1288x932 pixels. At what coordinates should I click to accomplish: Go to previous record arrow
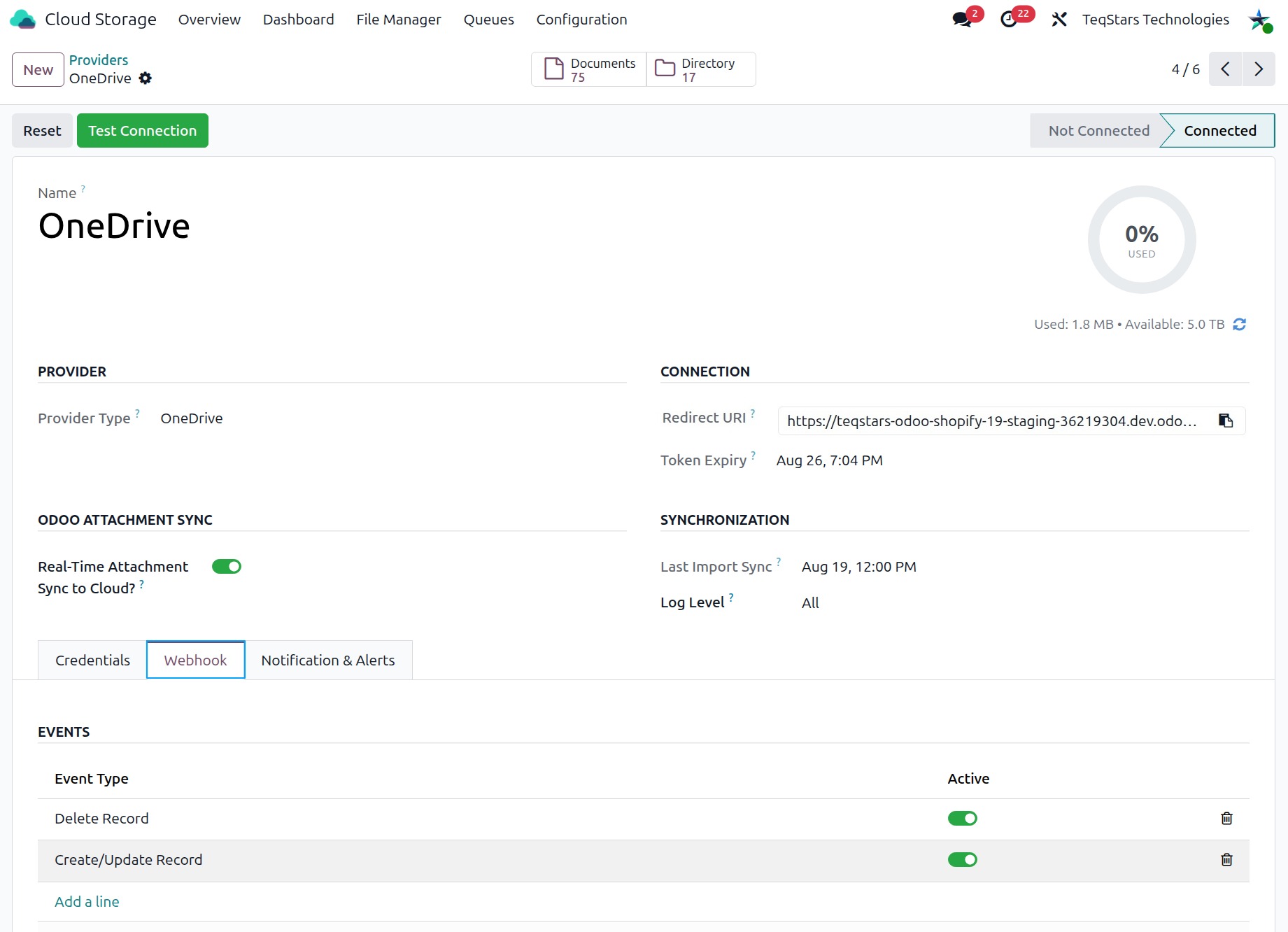click(1225, 69)
